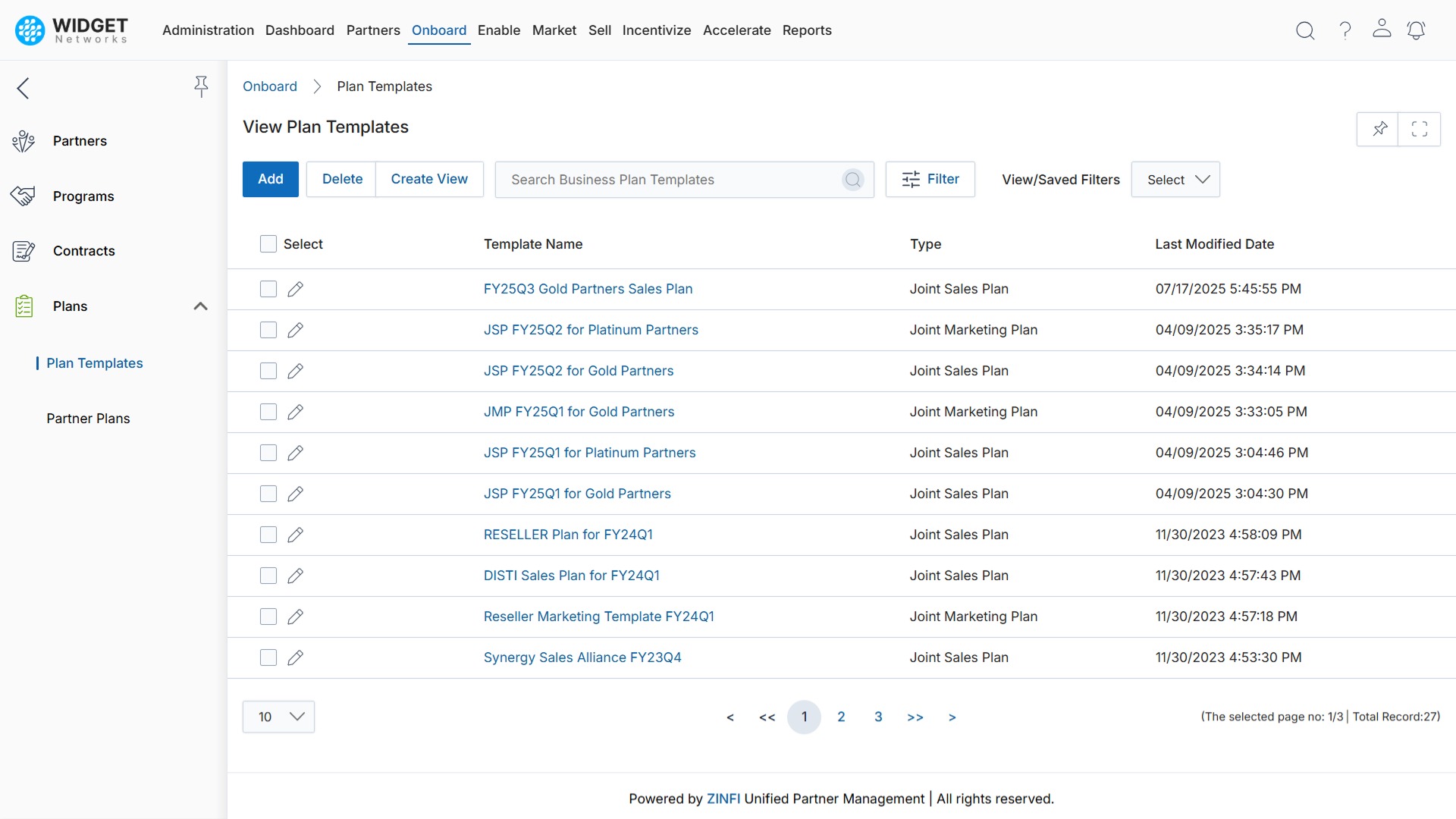This screenshot has width=1456, height=819.
Task: Open the help question mark icon
Action: coord(1345,30)
